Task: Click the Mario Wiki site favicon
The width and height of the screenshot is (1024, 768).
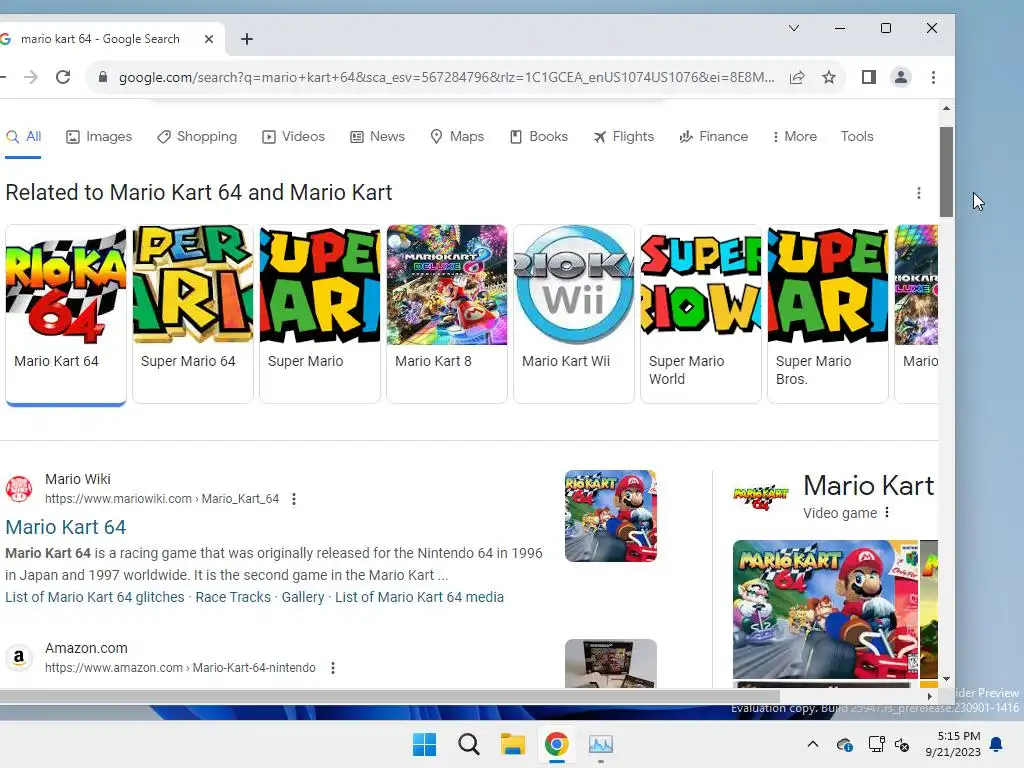Action: 19,488
